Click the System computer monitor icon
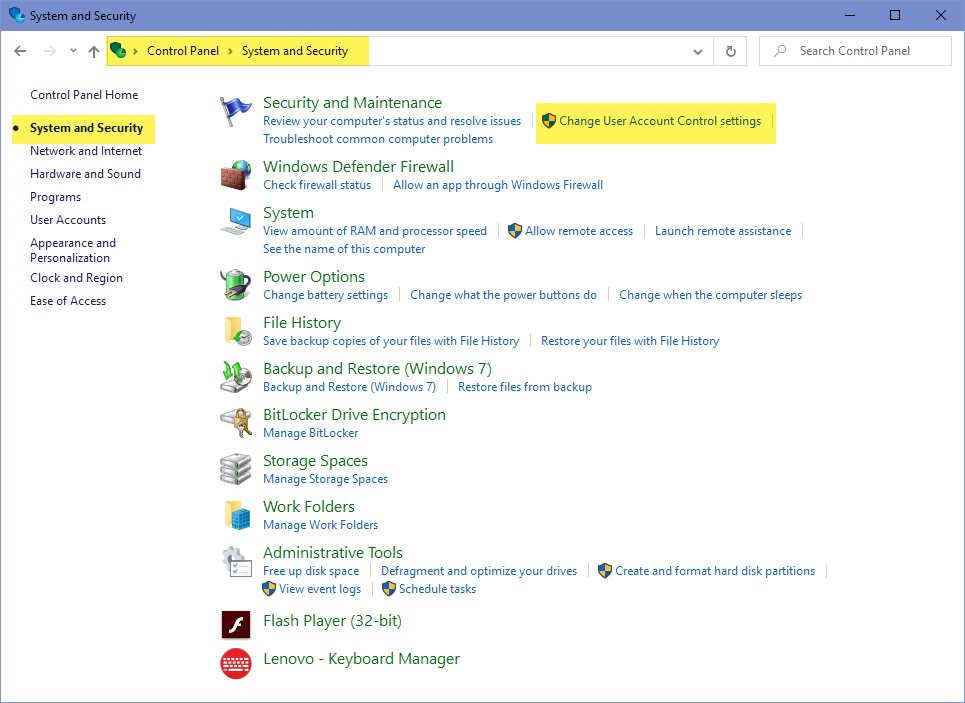This screenshot has width=965, height=703. pos(236,221)
